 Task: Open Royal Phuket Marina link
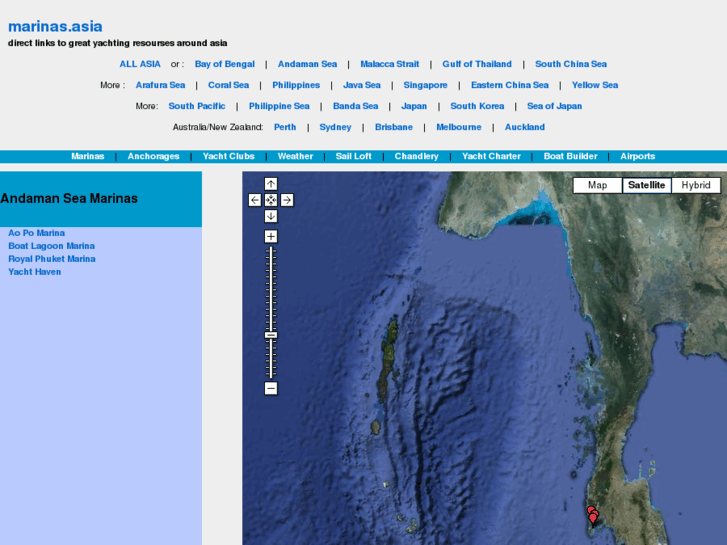coord(52,259)
